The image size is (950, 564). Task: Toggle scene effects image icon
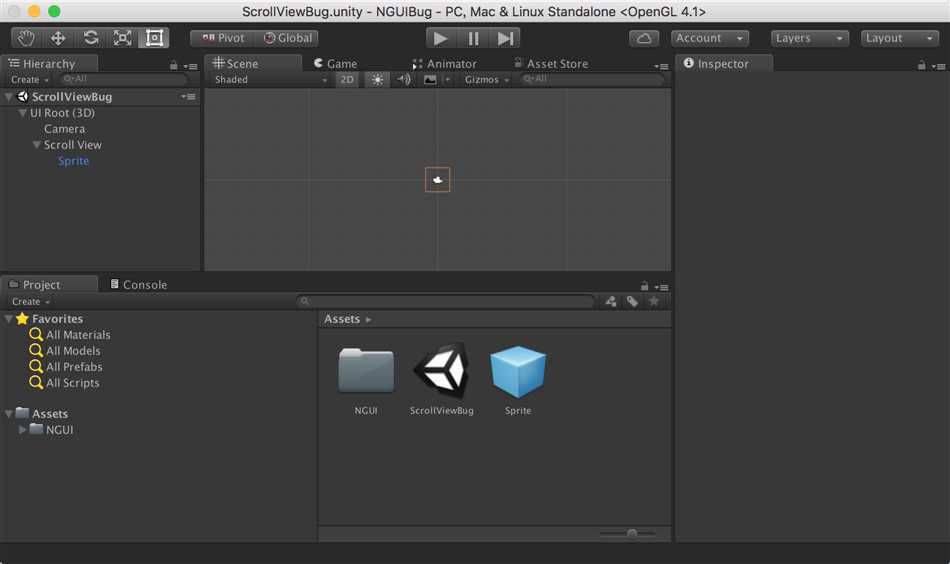click(430, 79)
